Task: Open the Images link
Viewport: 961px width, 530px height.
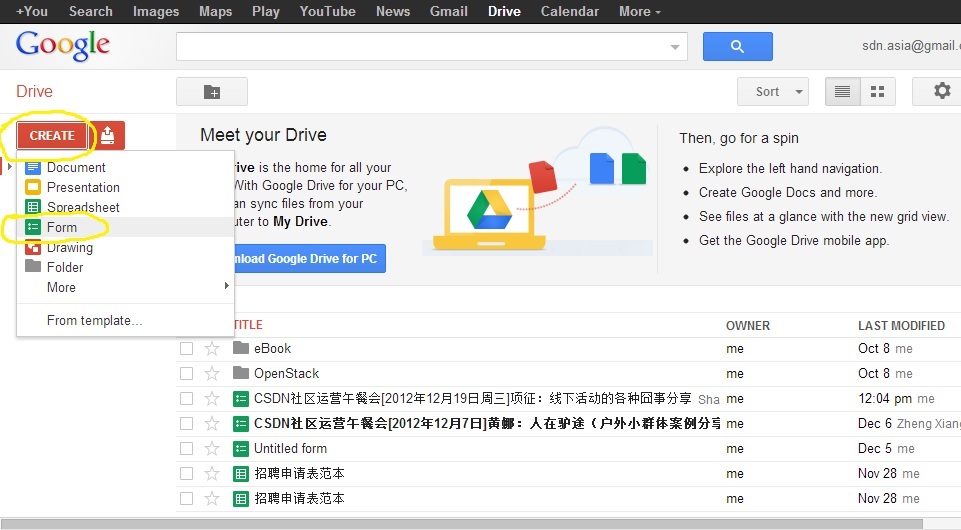Action: [156, 12]
